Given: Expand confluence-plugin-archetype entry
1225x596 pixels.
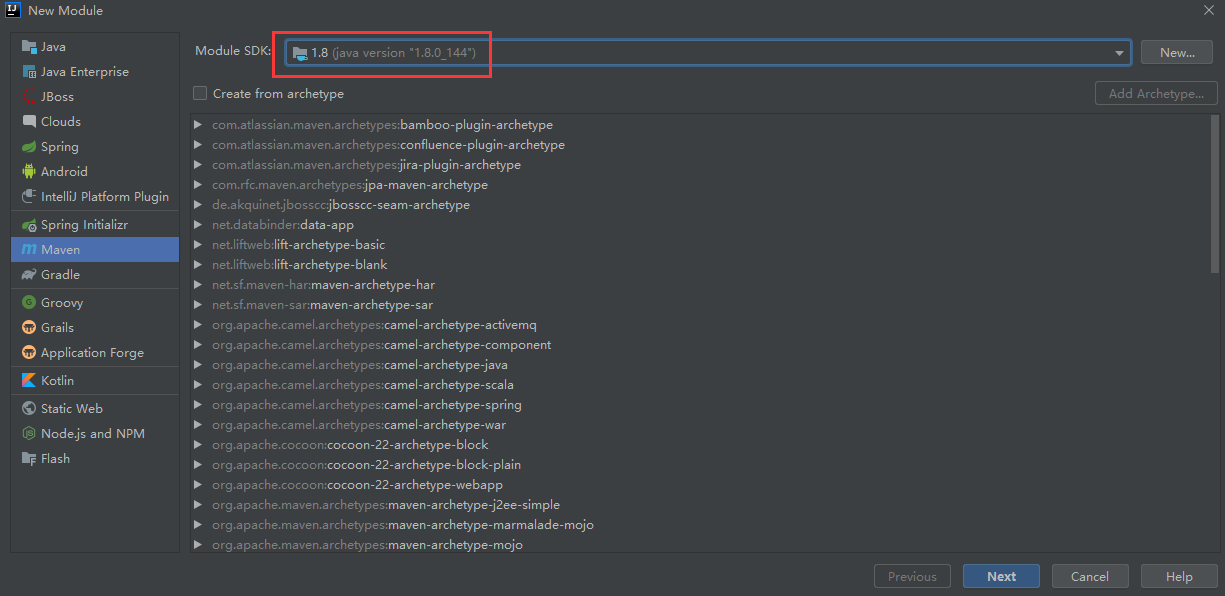Looking at the screenshot, I should [x=197, y=145].
